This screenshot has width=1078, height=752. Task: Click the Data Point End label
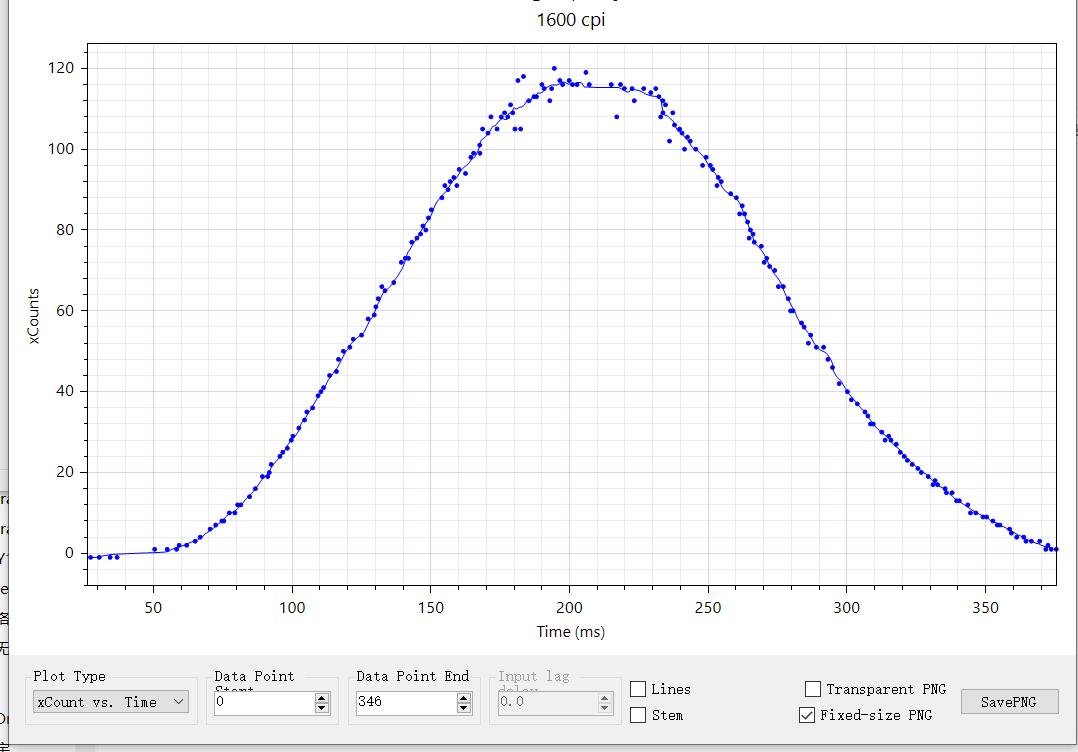click(412, 676)
